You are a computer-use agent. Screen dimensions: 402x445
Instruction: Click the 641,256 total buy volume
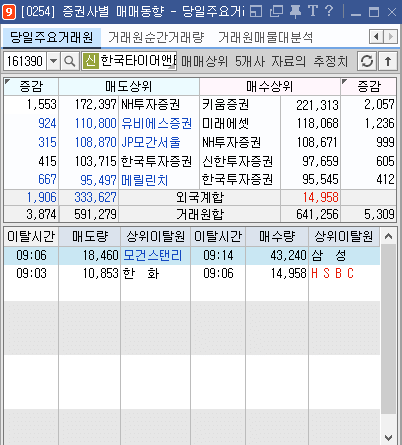(317, 214)
